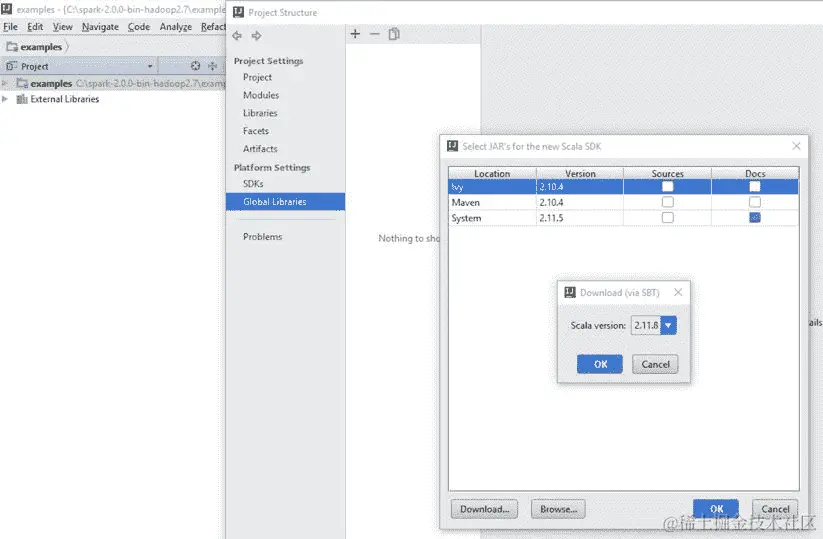Close the Select JAR's dialog
Screen dimensions: 823x539
point(796,146)
